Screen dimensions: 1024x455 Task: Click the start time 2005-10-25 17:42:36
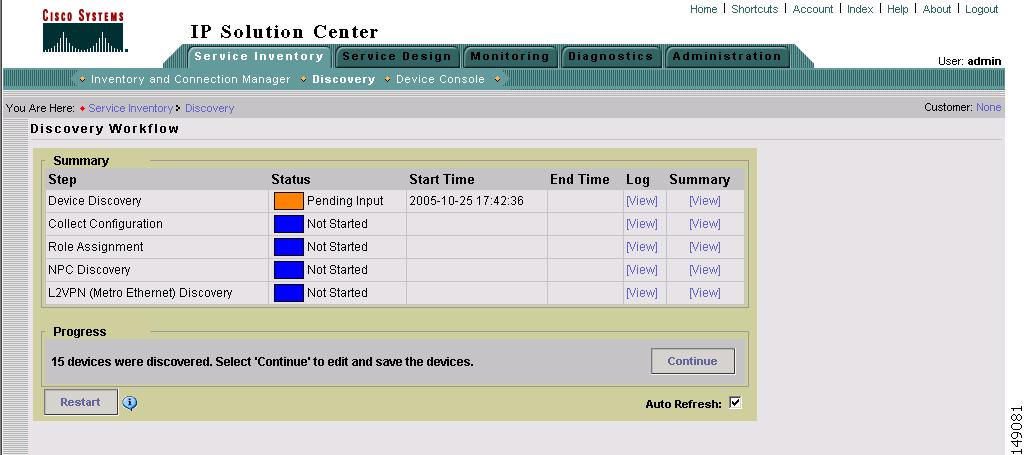click(x=466, y=201)
